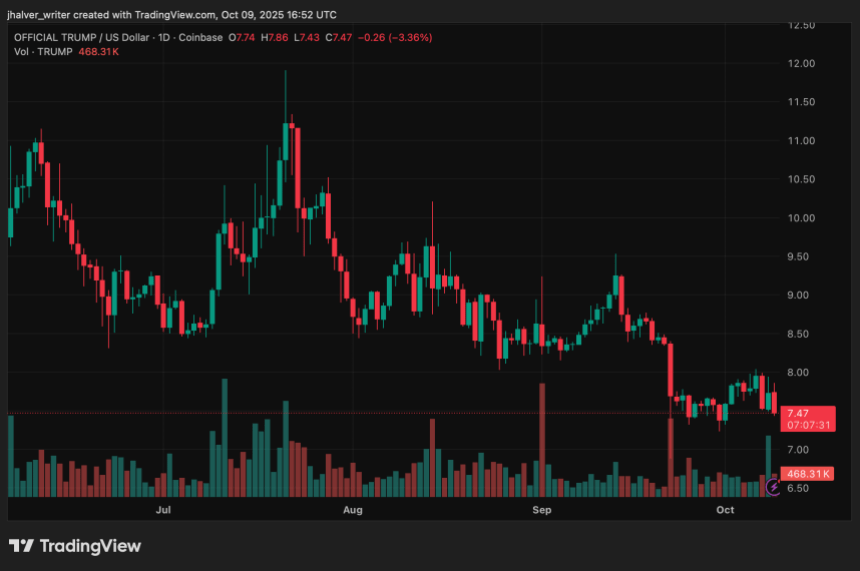Click the 07:07:31 bar countdown timer
860x571 pixels.
tap(808, 425)
